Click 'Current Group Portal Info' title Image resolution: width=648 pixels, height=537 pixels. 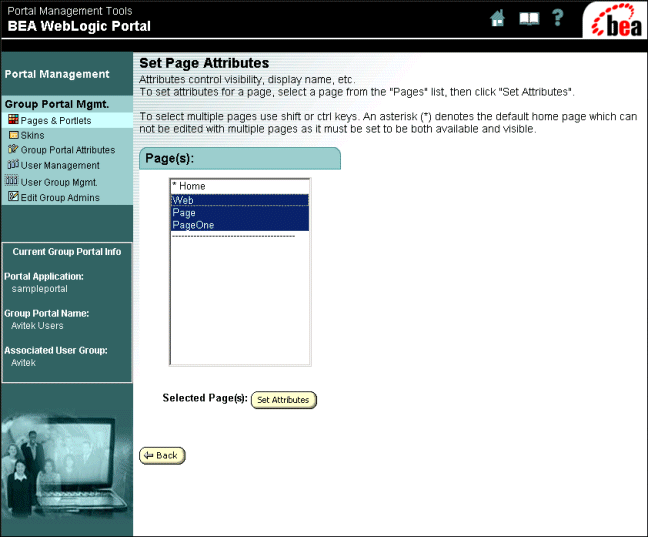point(67,252)
